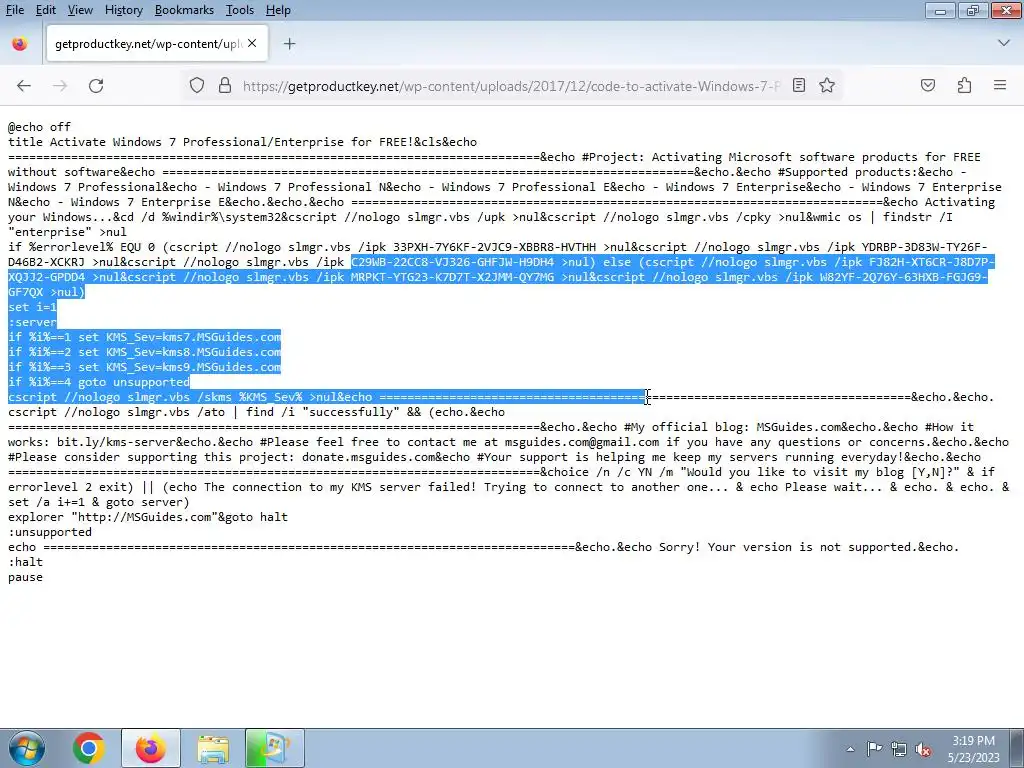
Task: Click the 'set i=1' line
Action: click(32, 307)
